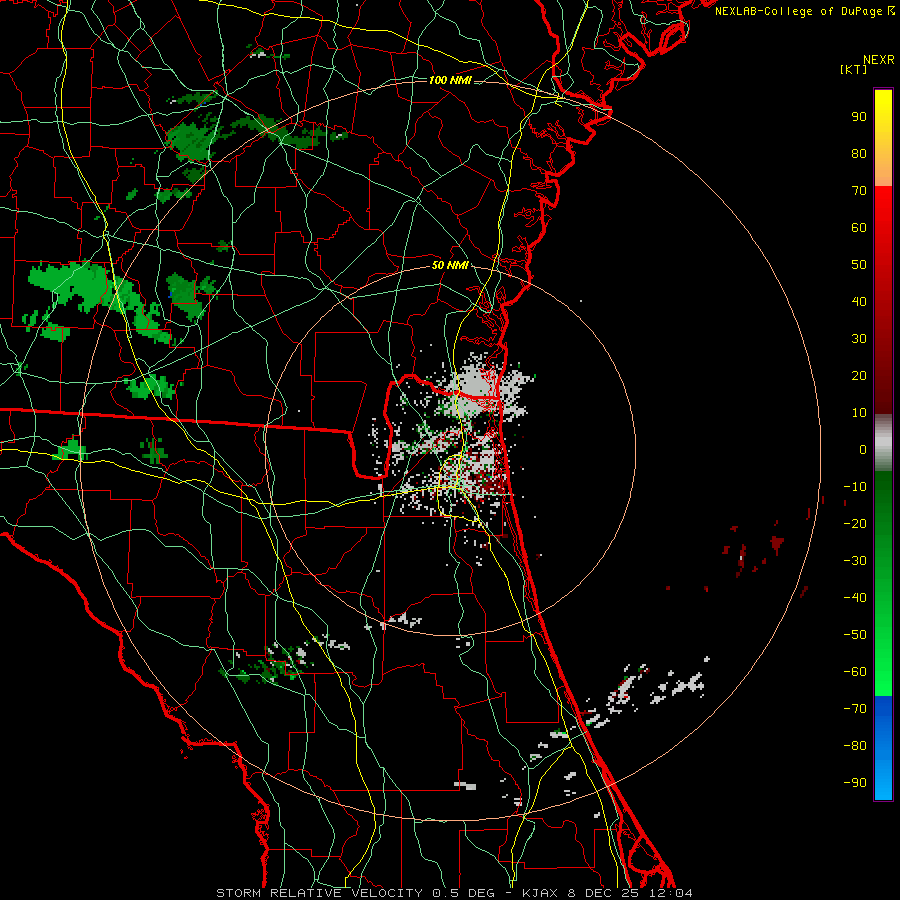Click the 90 value on velocity scale
The image size is (900, 900).
[859, 117]
